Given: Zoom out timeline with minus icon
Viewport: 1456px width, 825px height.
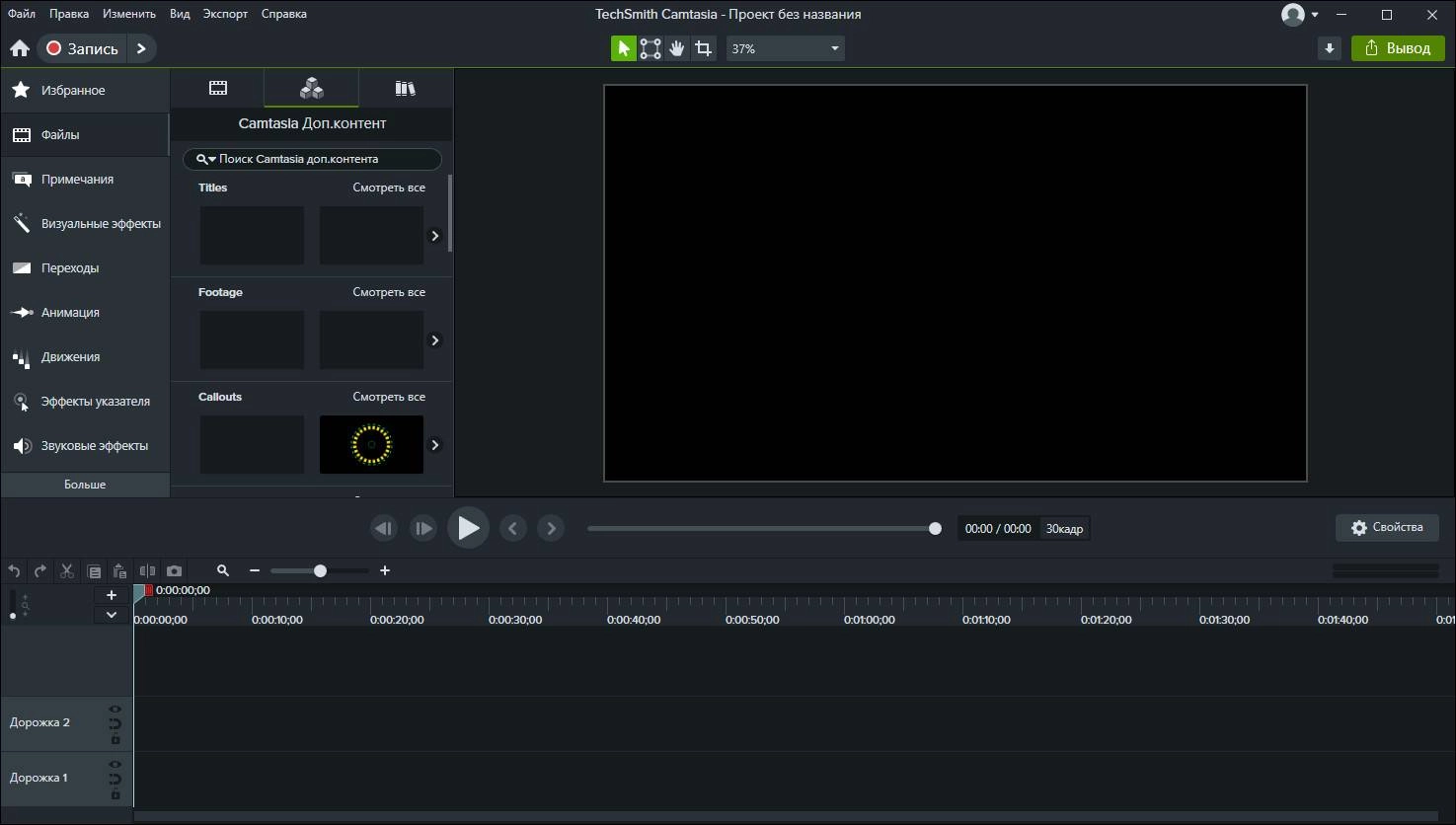Looking at the screenshot, I should click(255, 570).
